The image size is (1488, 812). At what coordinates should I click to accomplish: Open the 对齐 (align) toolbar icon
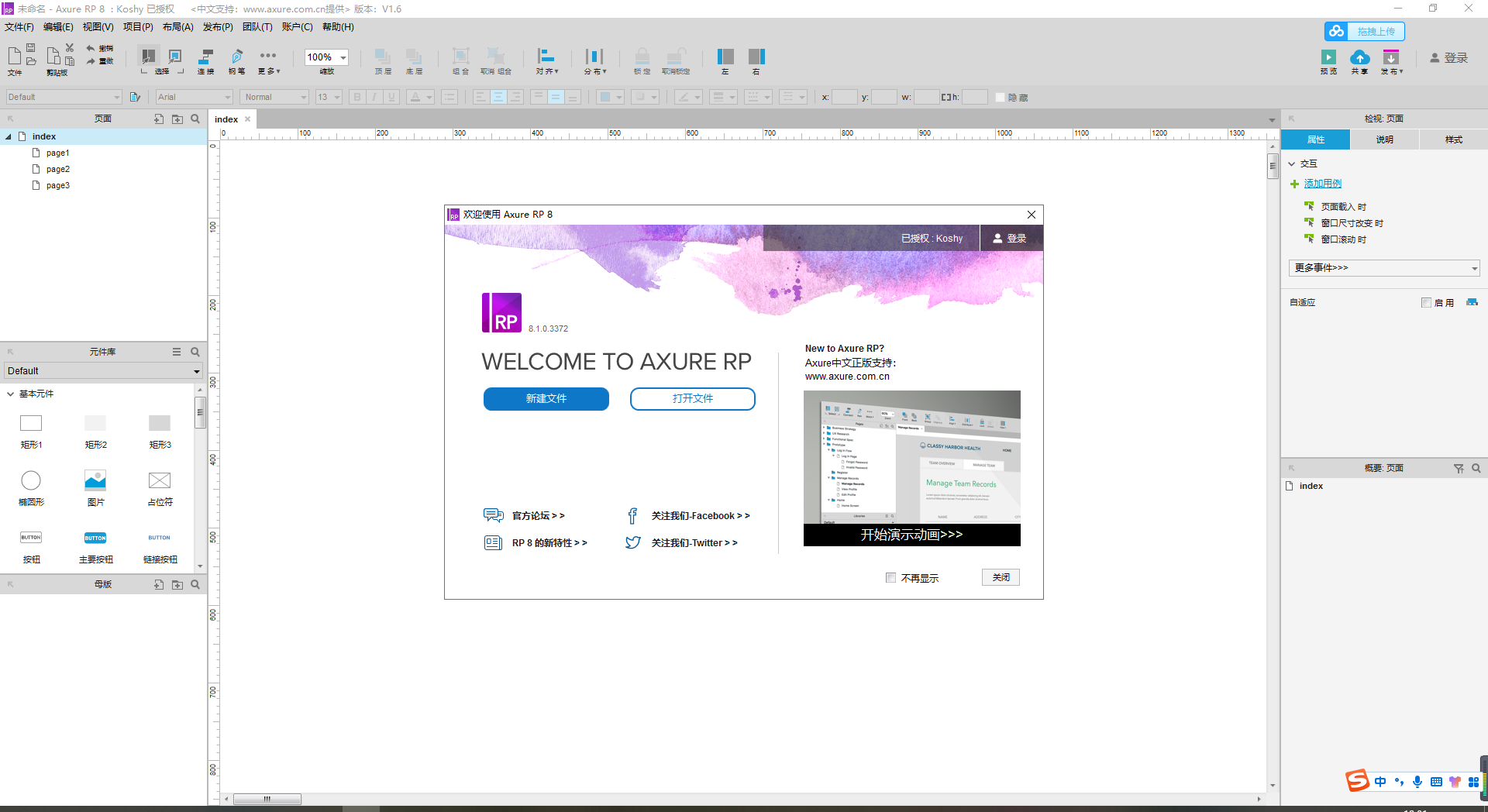coord(547,60)
